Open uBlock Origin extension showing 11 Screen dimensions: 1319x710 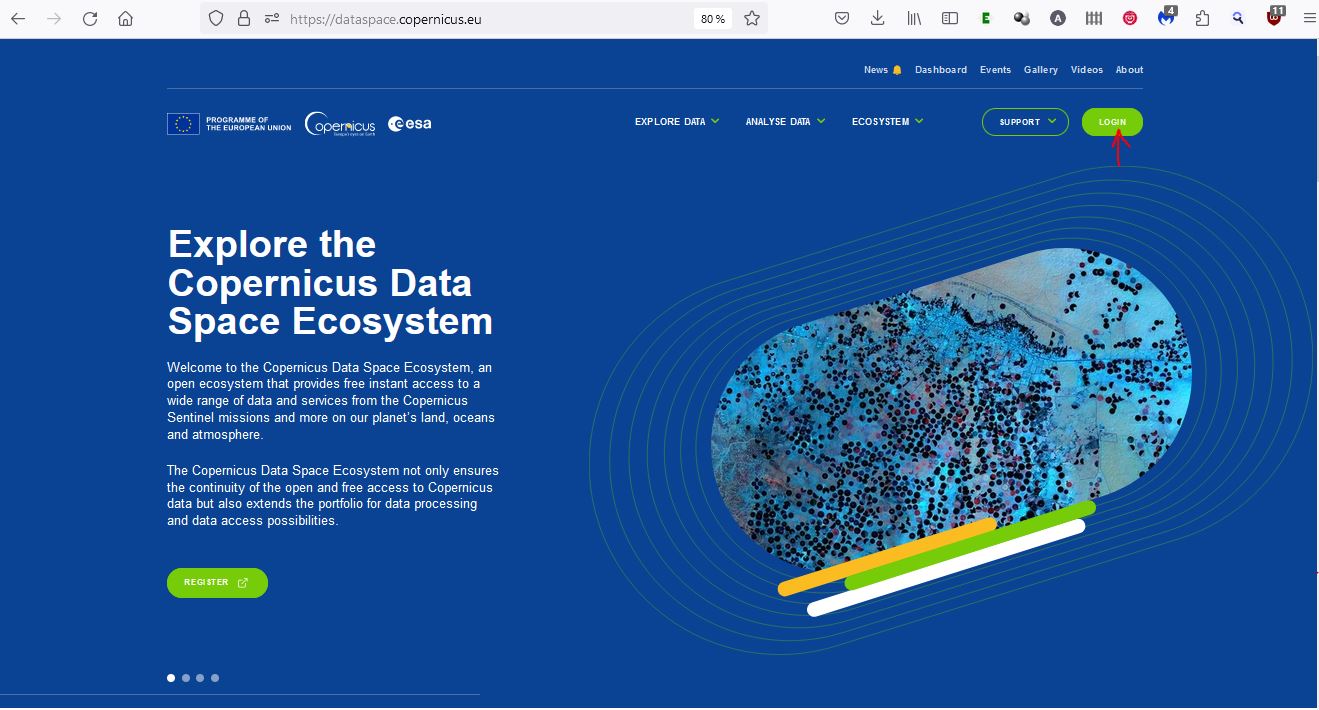coord(1275,16)
